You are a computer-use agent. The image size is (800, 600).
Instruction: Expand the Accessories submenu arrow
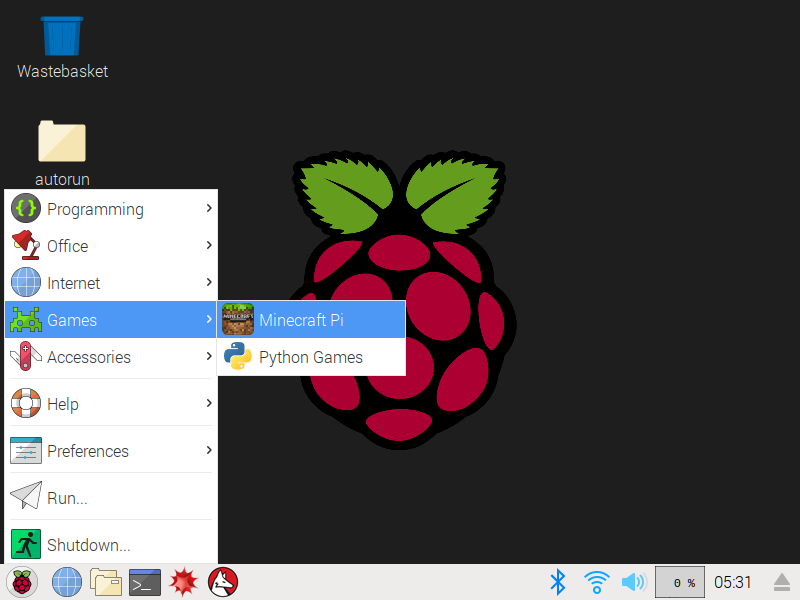point(209,356)
